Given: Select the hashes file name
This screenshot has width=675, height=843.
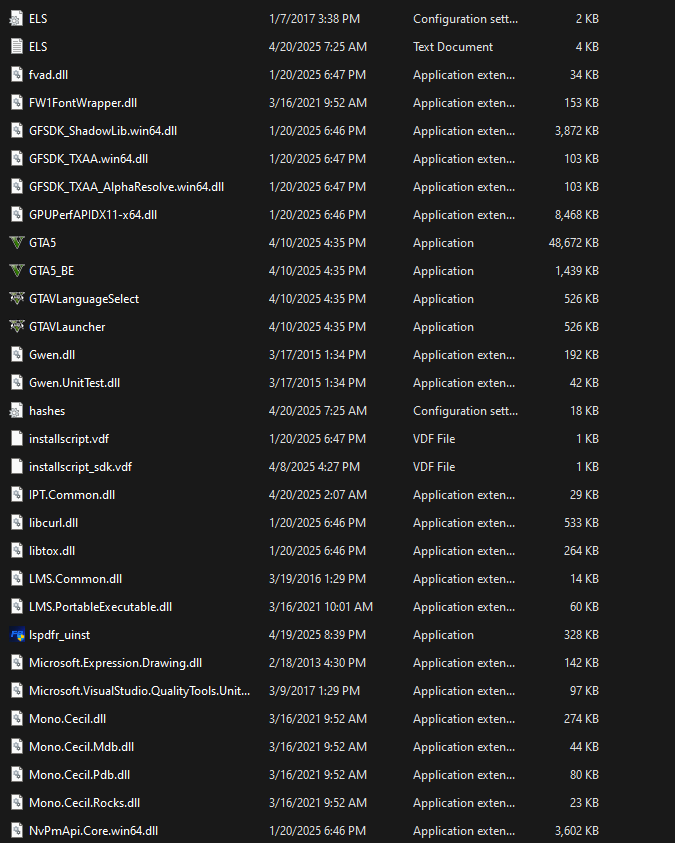Looking at the screenshot, I should pyautogui.click(x=47, y=411).
